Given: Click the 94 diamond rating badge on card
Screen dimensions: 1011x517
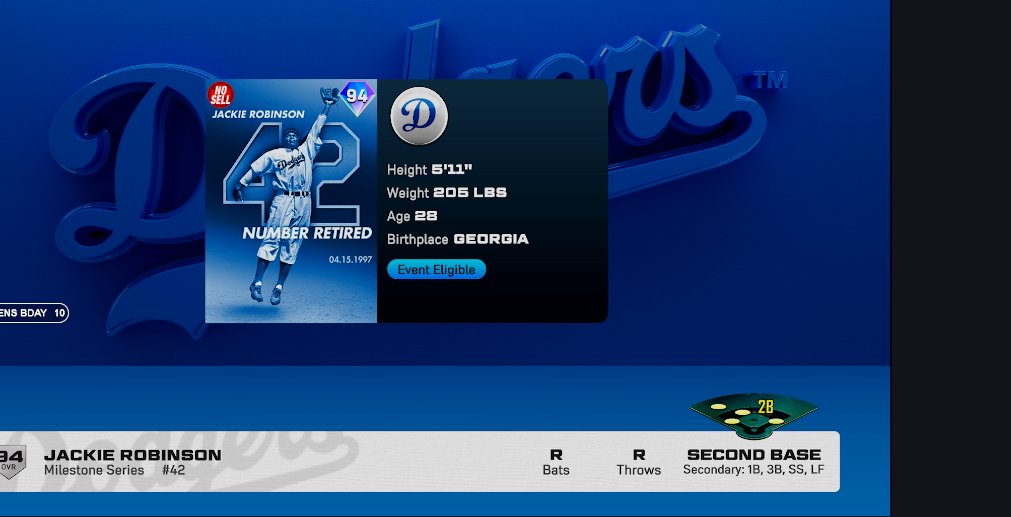Looking at the screenshot, I should point(357,97).
